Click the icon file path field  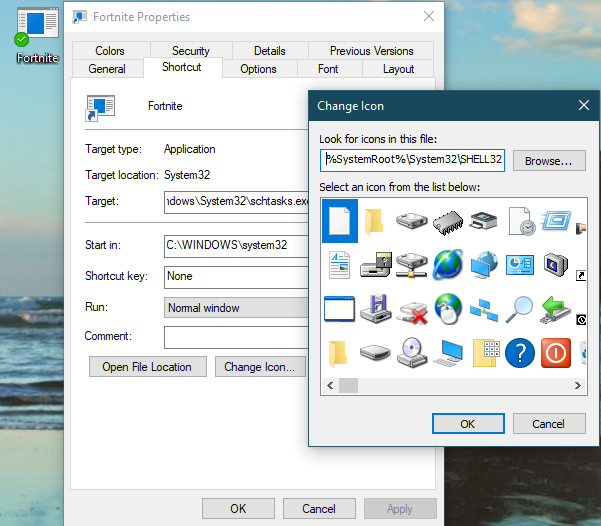click(412, 160)
